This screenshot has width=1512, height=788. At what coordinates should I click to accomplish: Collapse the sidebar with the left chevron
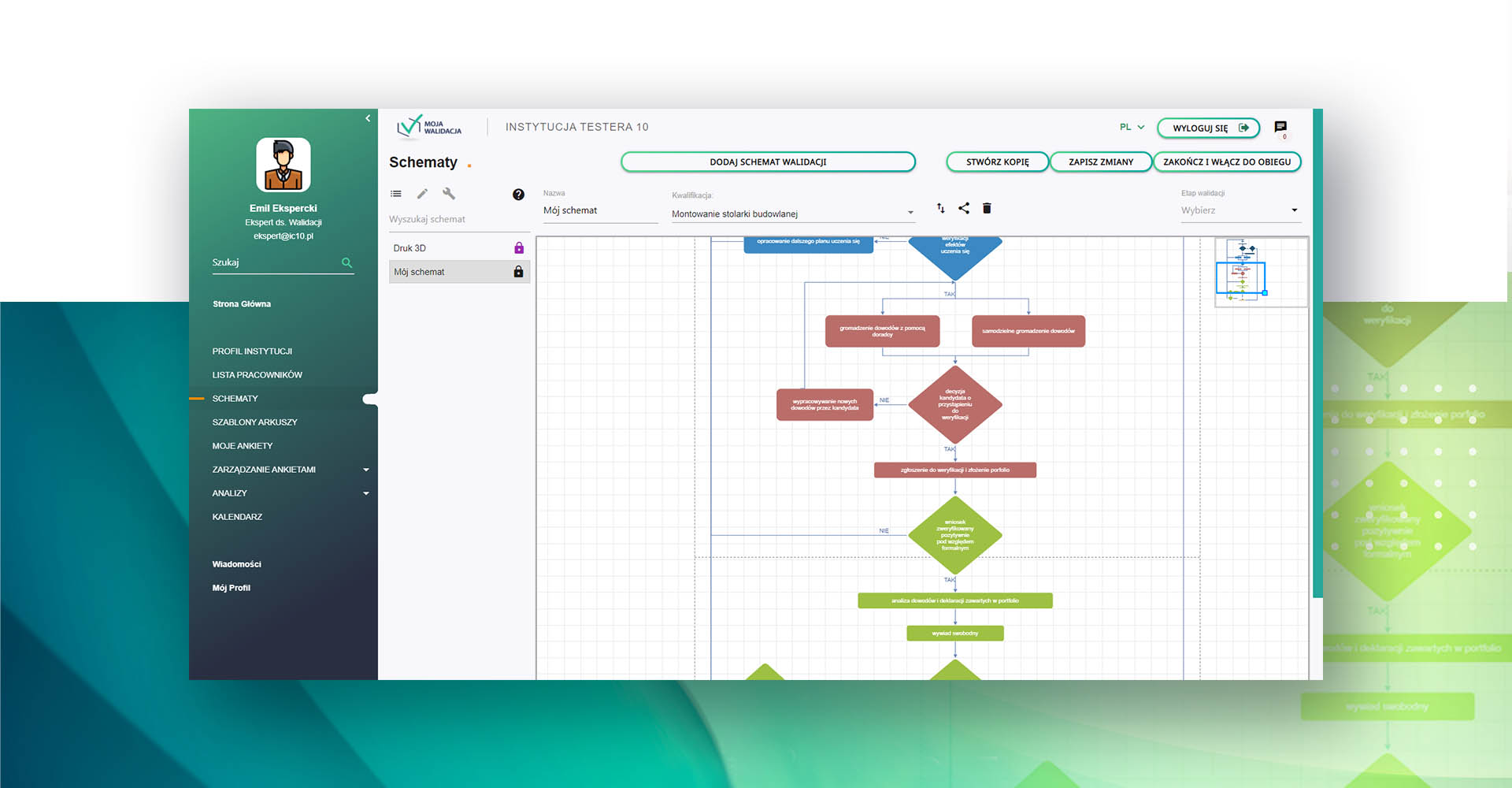[368, 118]
